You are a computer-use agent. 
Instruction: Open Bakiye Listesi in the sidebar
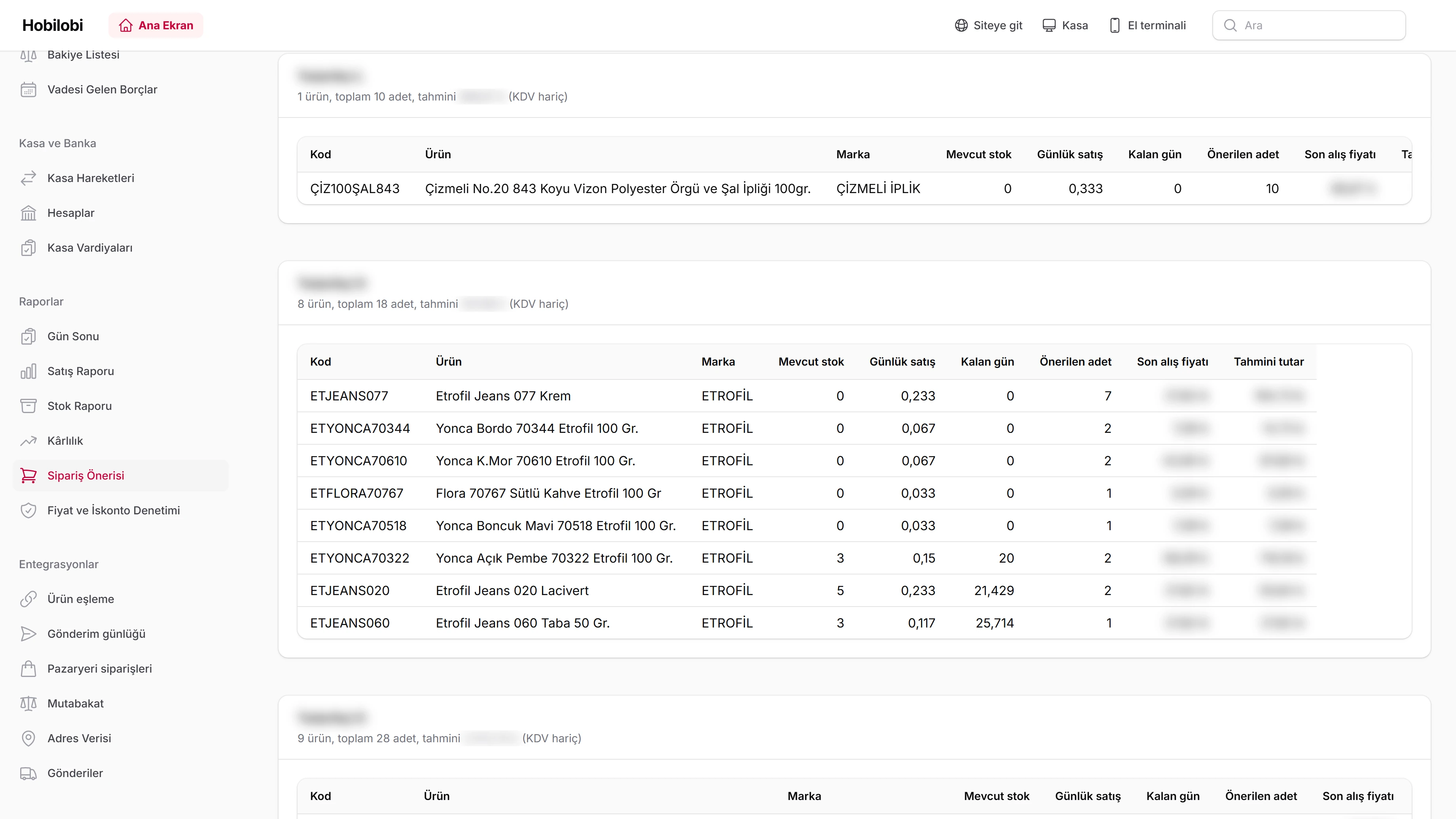pos(83,55)
